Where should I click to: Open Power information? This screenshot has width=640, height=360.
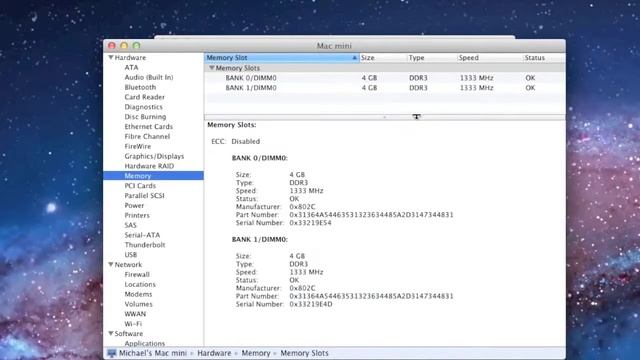click(134, 205)
